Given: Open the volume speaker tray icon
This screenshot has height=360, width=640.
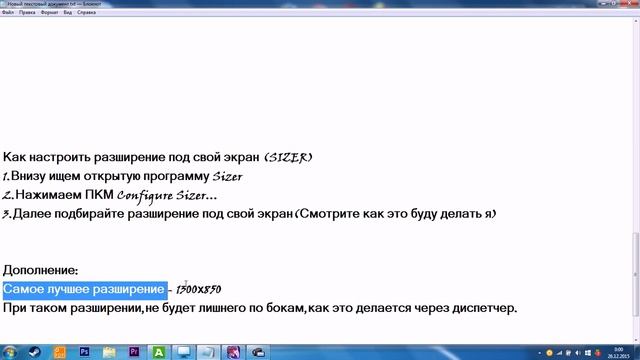Looking at the screenshot, I should [x=578, y=353].
